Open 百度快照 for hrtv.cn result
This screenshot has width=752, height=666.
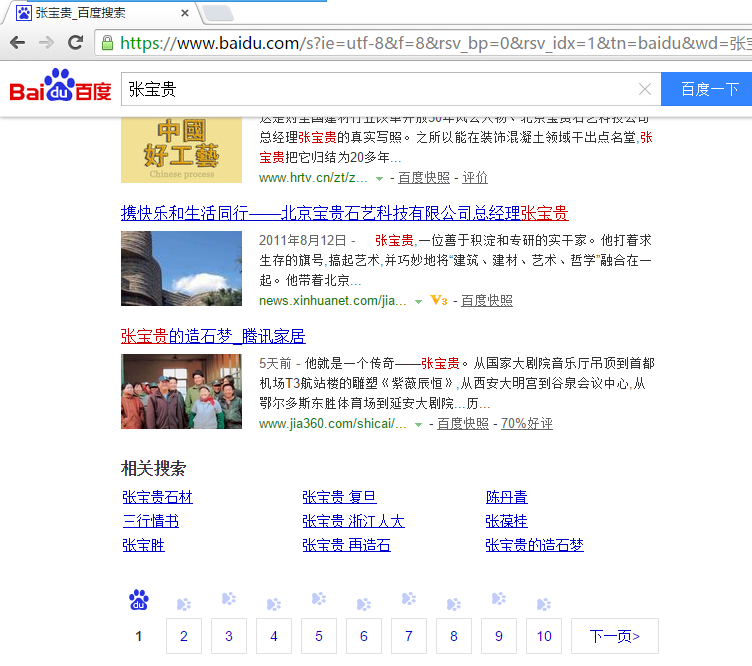[x=424, y=178]
